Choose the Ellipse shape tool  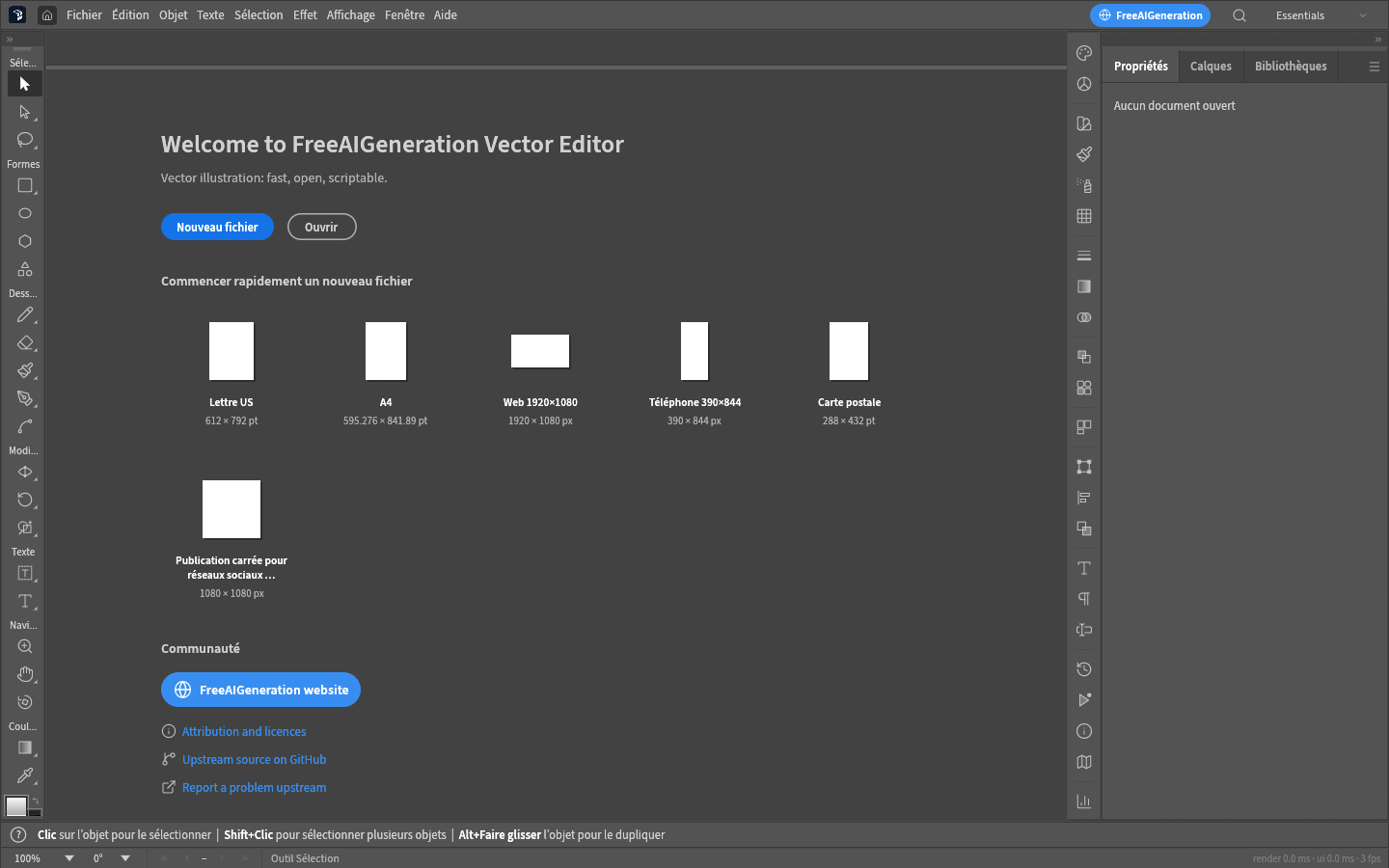[25, 213]
